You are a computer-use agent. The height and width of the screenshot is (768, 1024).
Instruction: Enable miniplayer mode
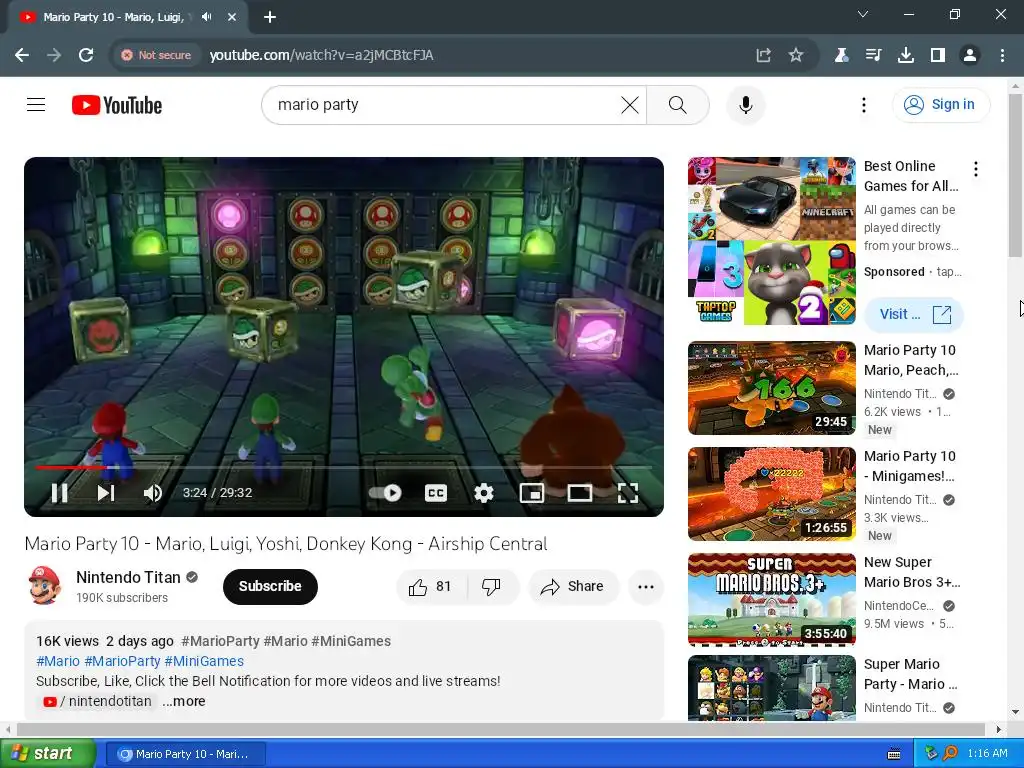point(532,493)
